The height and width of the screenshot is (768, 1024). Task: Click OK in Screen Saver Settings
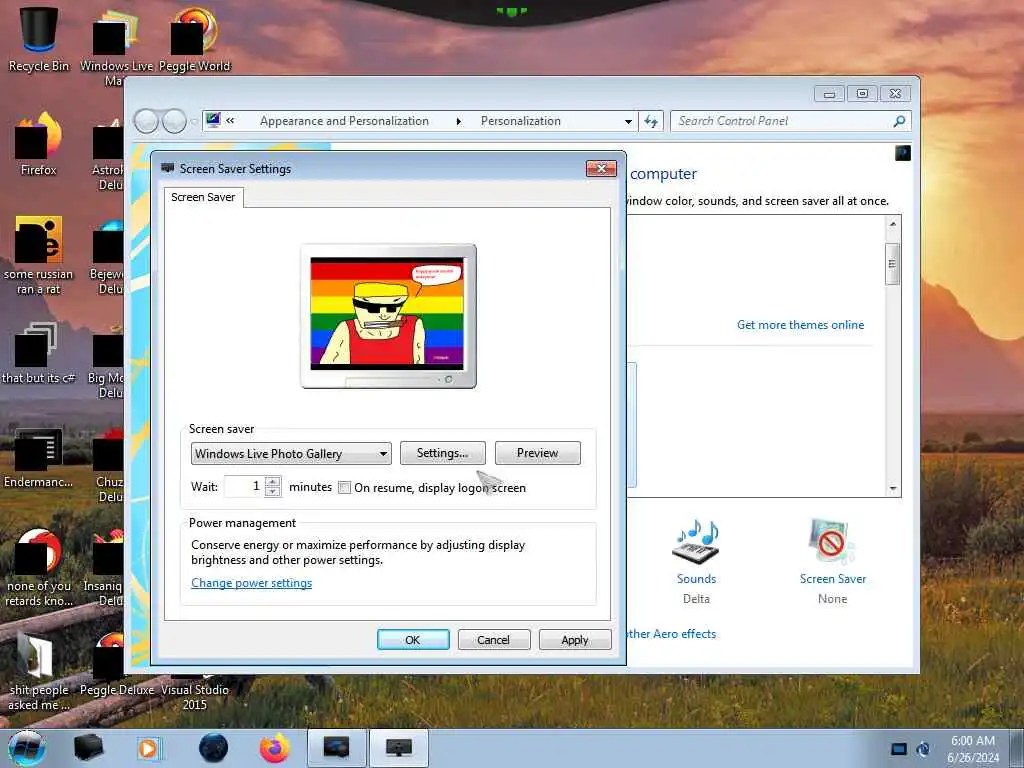click(x=413, y=640)
